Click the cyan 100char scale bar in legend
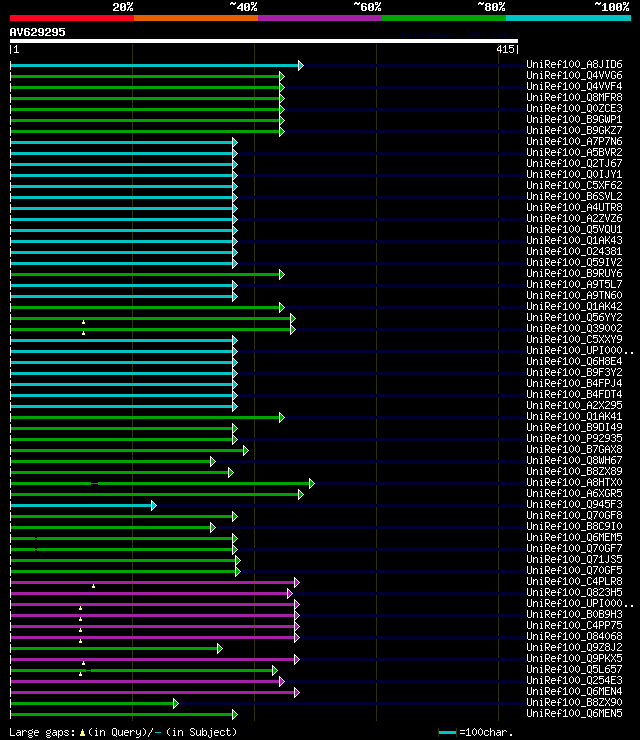640x740 pixels. (447, 732)
